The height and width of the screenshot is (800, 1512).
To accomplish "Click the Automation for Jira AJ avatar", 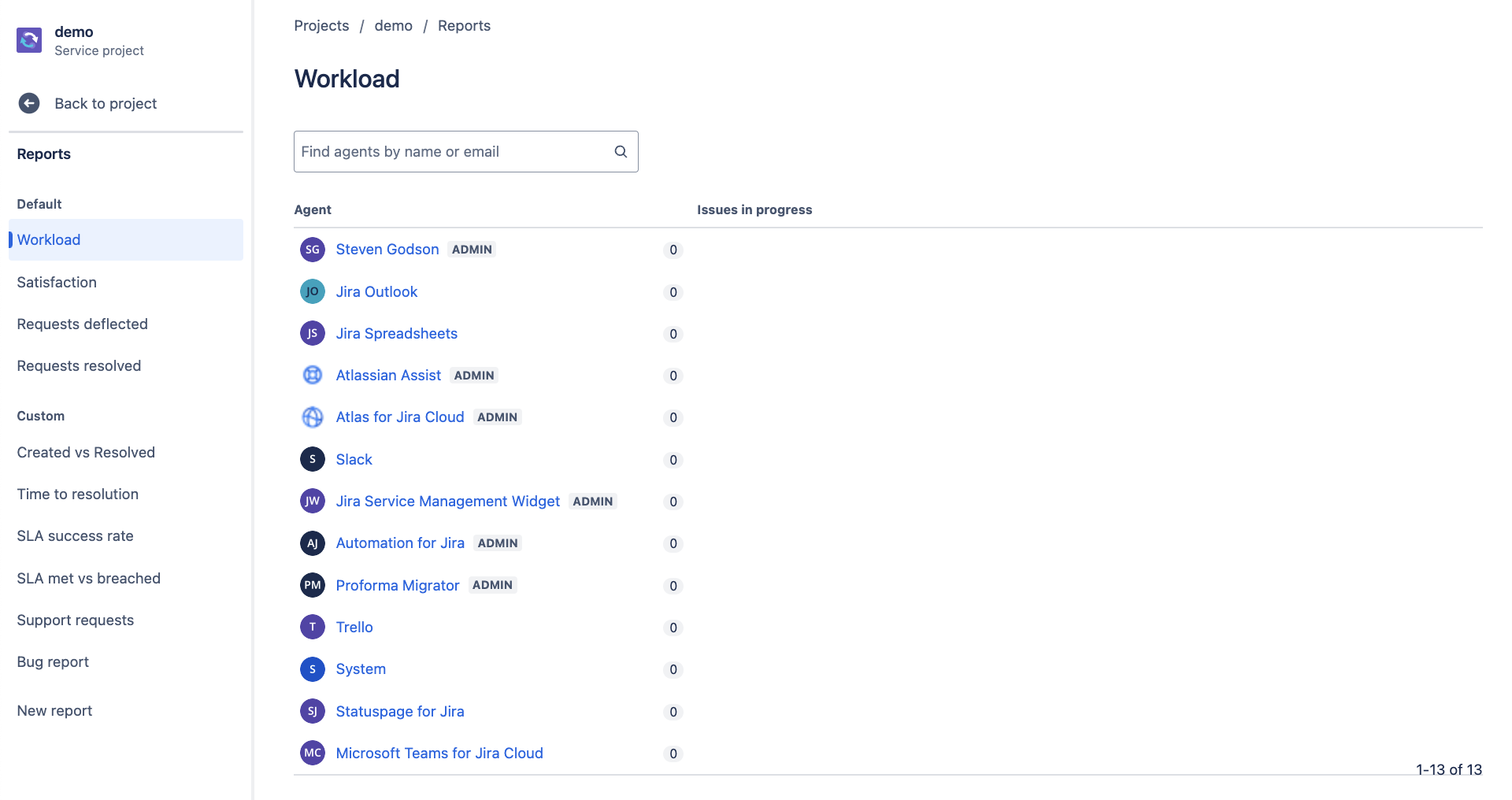I will click(313, 543).
